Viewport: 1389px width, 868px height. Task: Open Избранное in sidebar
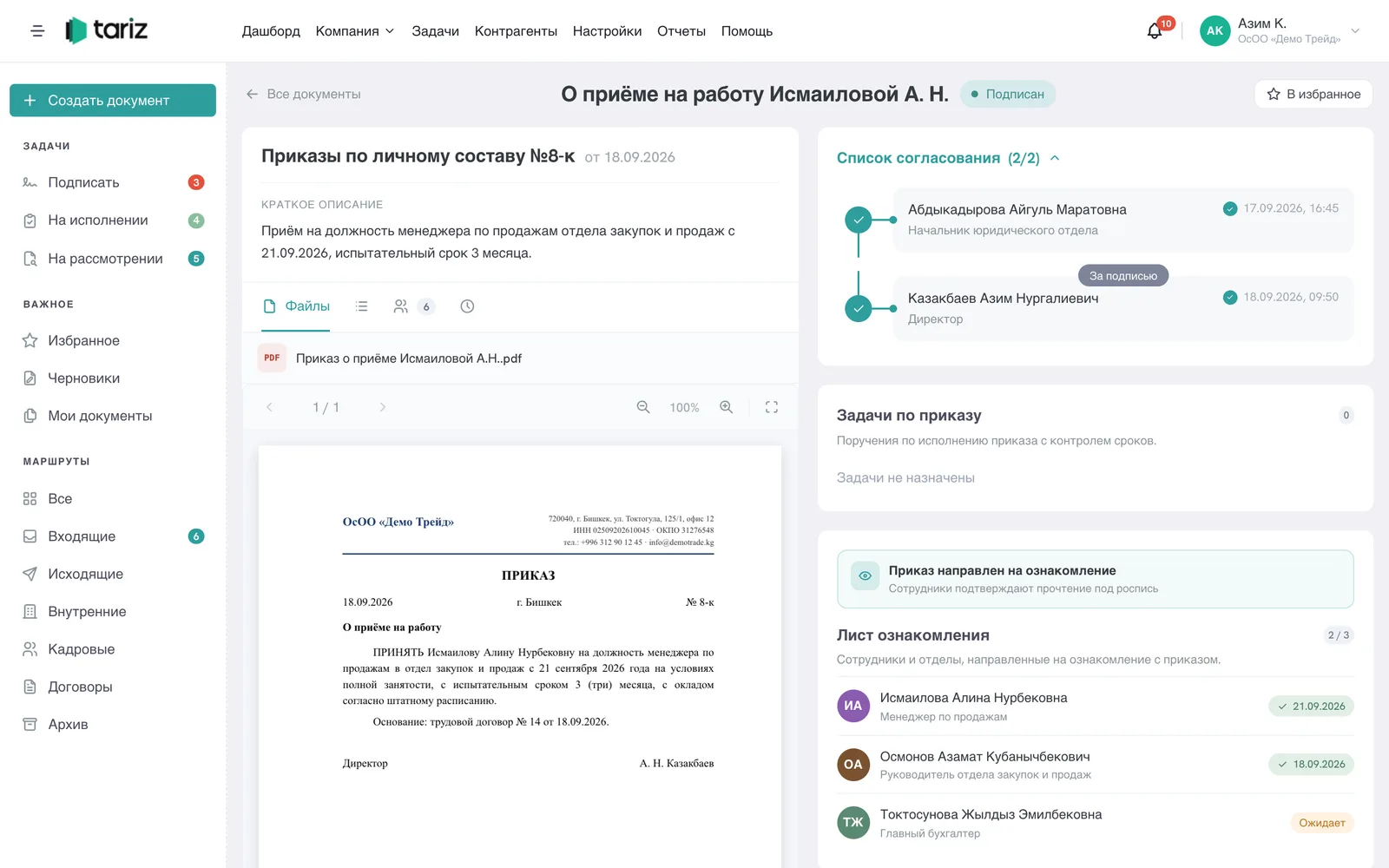pos(113,340)
